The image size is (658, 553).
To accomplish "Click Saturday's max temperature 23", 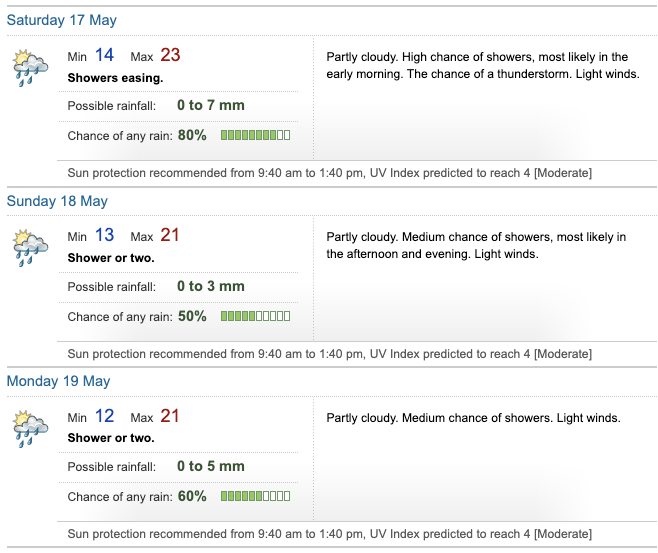I will click(x=170, y=55).
